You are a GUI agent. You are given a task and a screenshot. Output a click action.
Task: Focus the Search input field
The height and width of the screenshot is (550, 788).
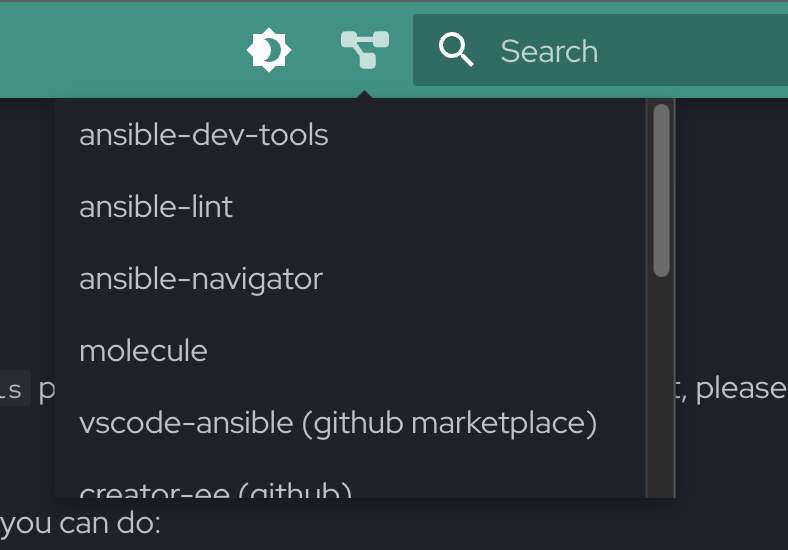[620, 51]
